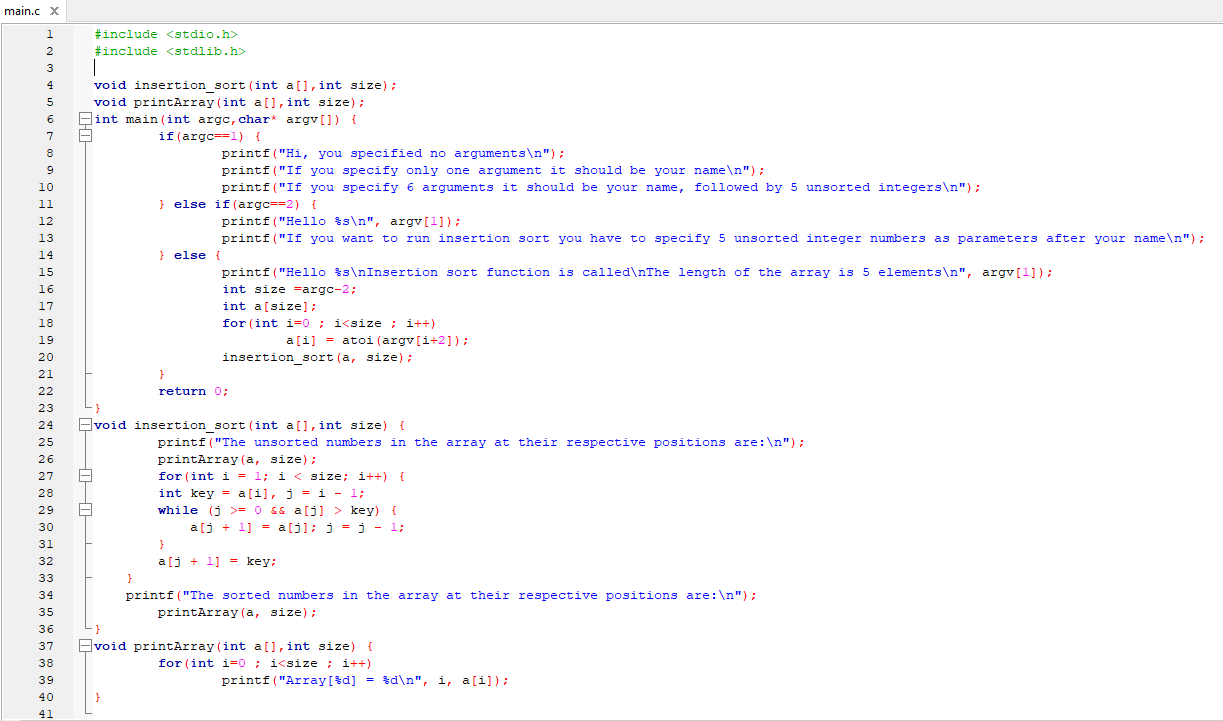
Task: Click the 'a[j + 1] = key;' statement
Action: (218, 561)
